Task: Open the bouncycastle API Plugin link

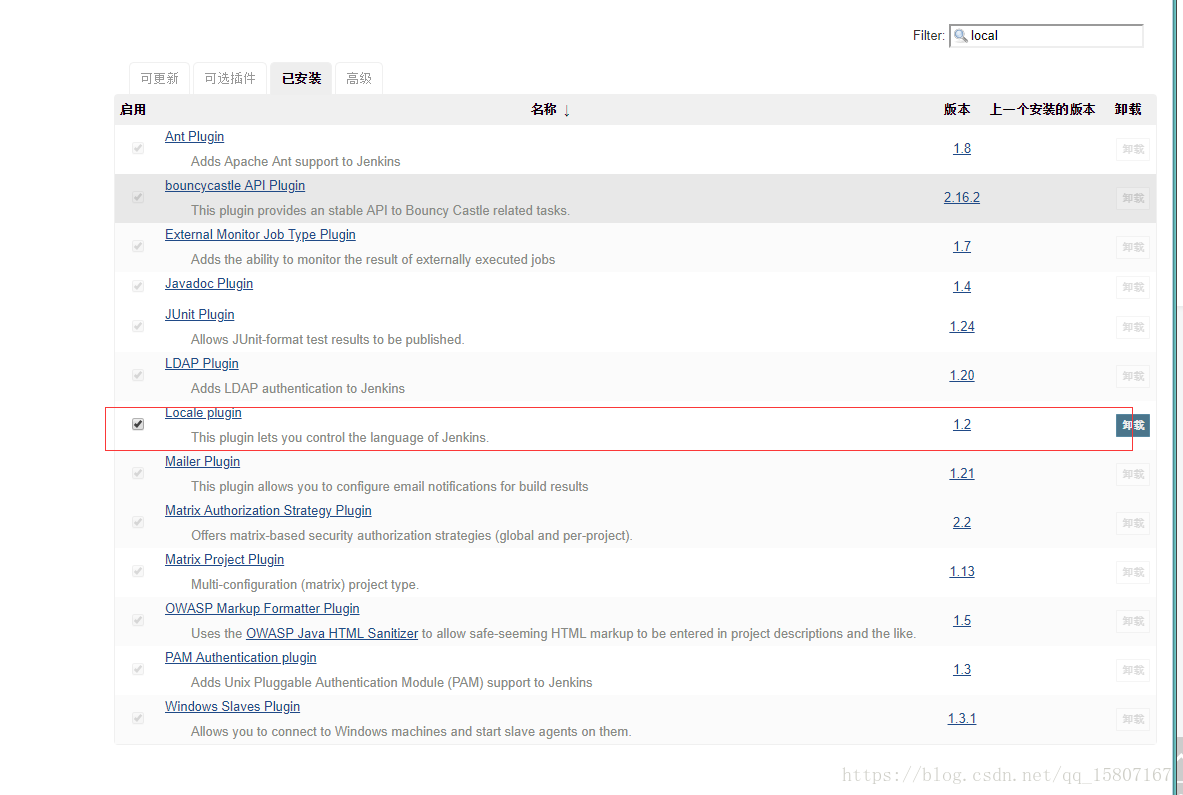Action: [x=235, y=186]
